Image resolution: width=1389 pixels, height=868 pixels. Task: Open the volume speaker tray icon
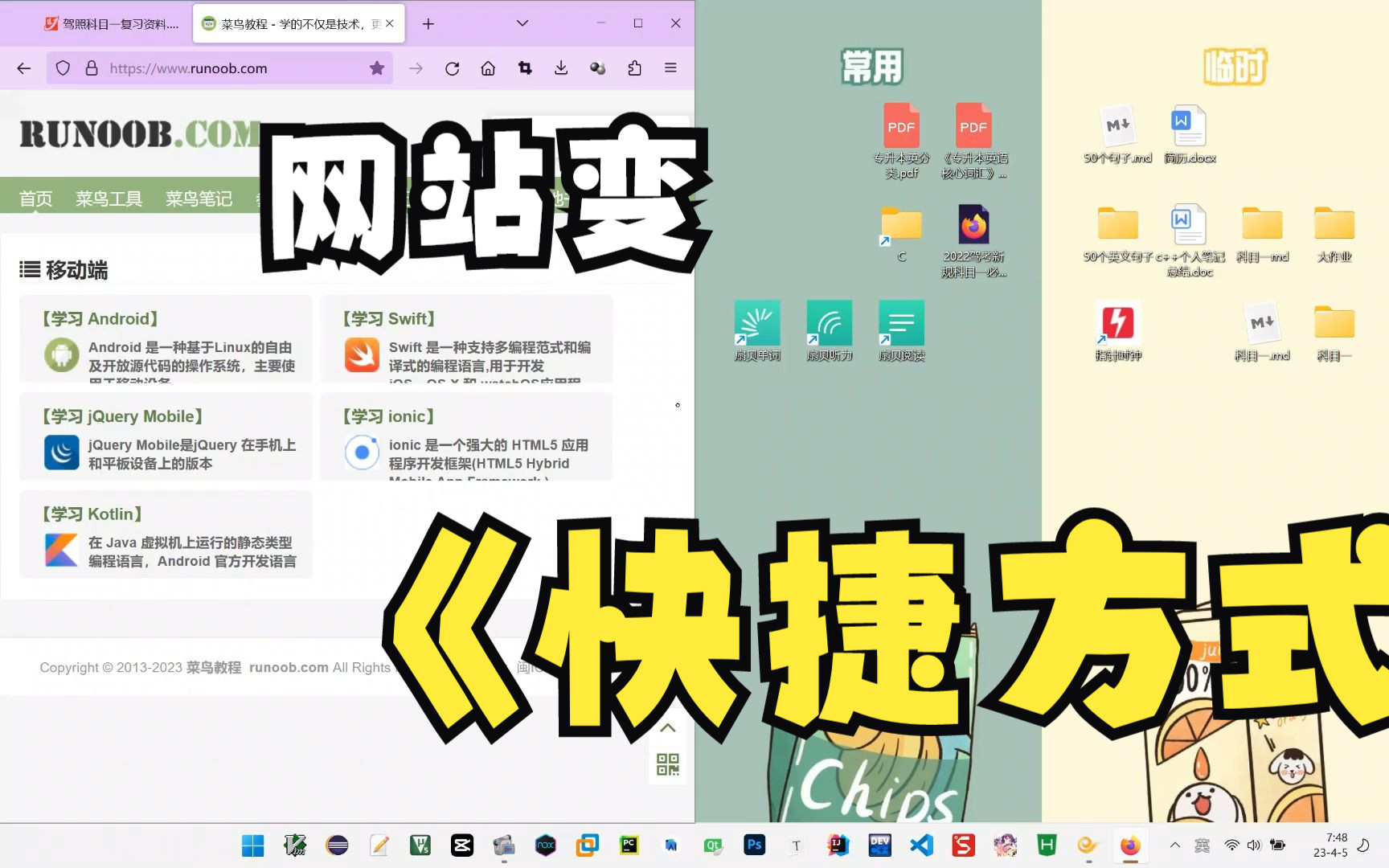pos(1254,845)
